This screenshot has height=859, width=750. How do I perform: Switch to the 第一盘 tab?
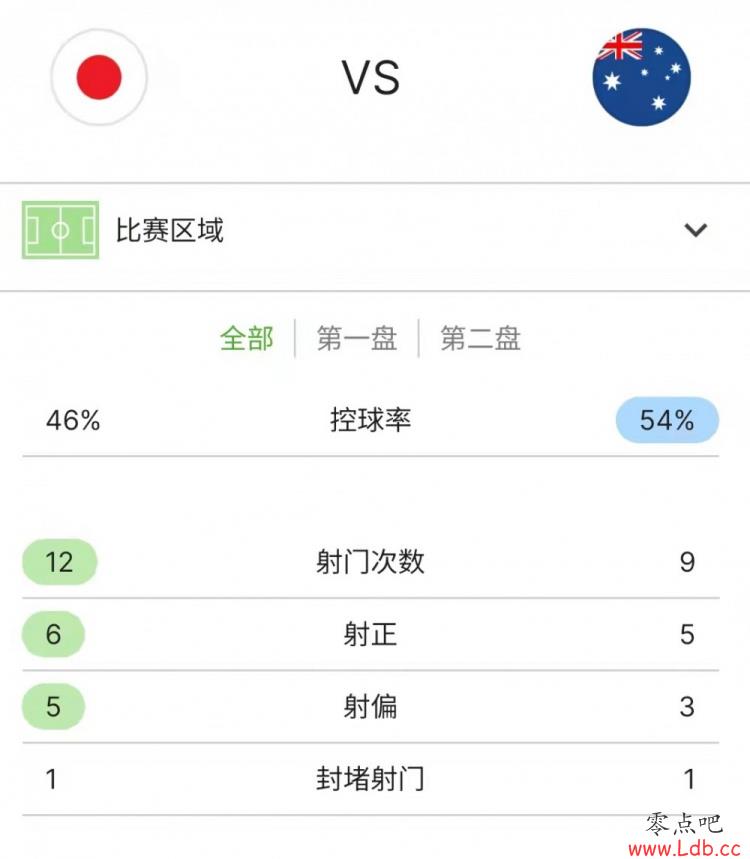click(357, 338)
